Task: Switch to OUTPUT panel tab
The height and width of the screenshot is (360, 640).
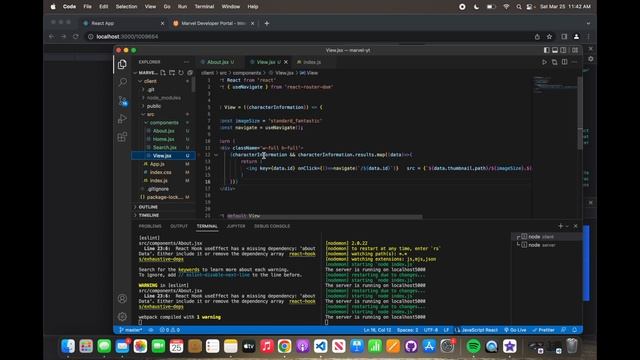Action: (179, 226)
